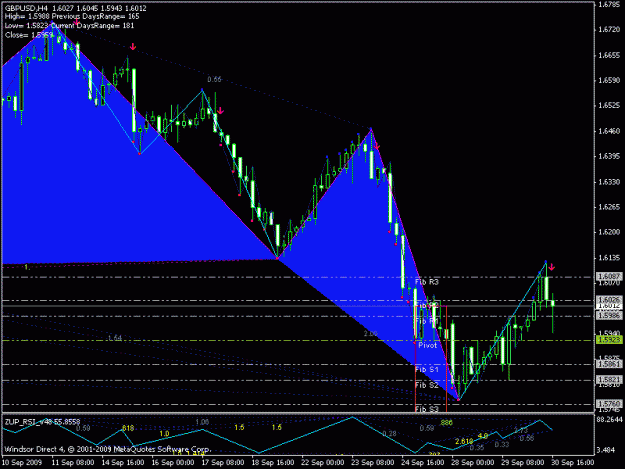Click the '14 Sep 16:00' time axis label
Screen dimensions: 625x469
122,463
